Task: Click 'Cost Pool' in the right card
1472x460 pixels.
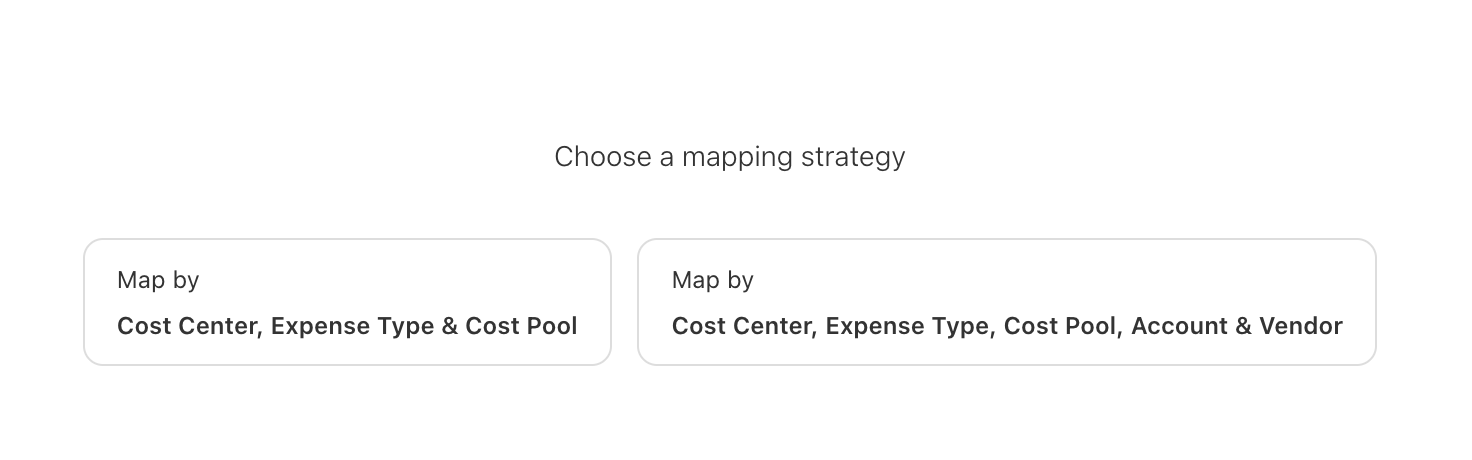Action: coord(1062,326)
